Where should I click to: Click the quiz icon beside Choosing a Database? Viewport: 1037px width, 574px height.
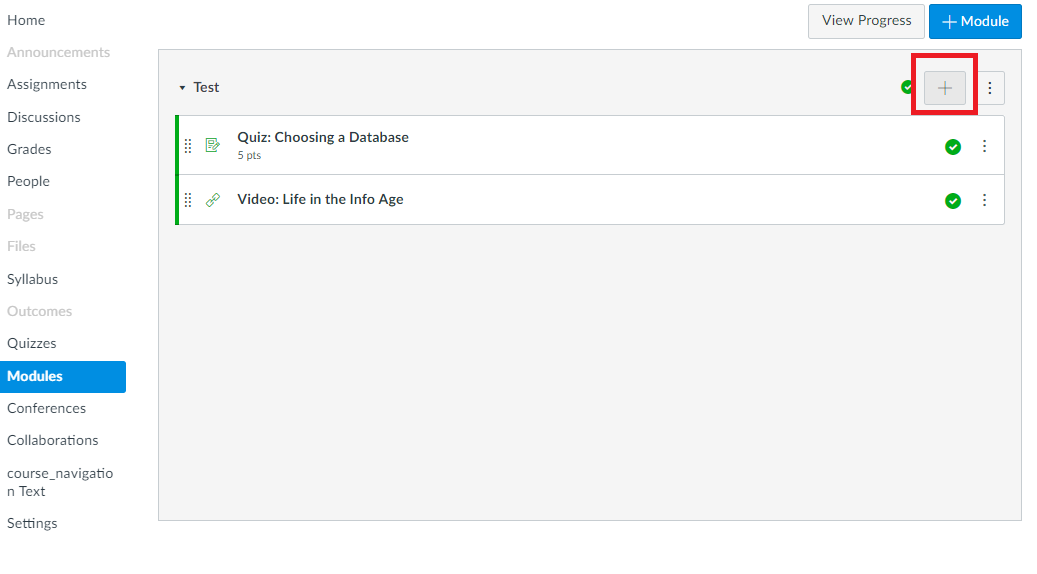(x=212, y=145)
